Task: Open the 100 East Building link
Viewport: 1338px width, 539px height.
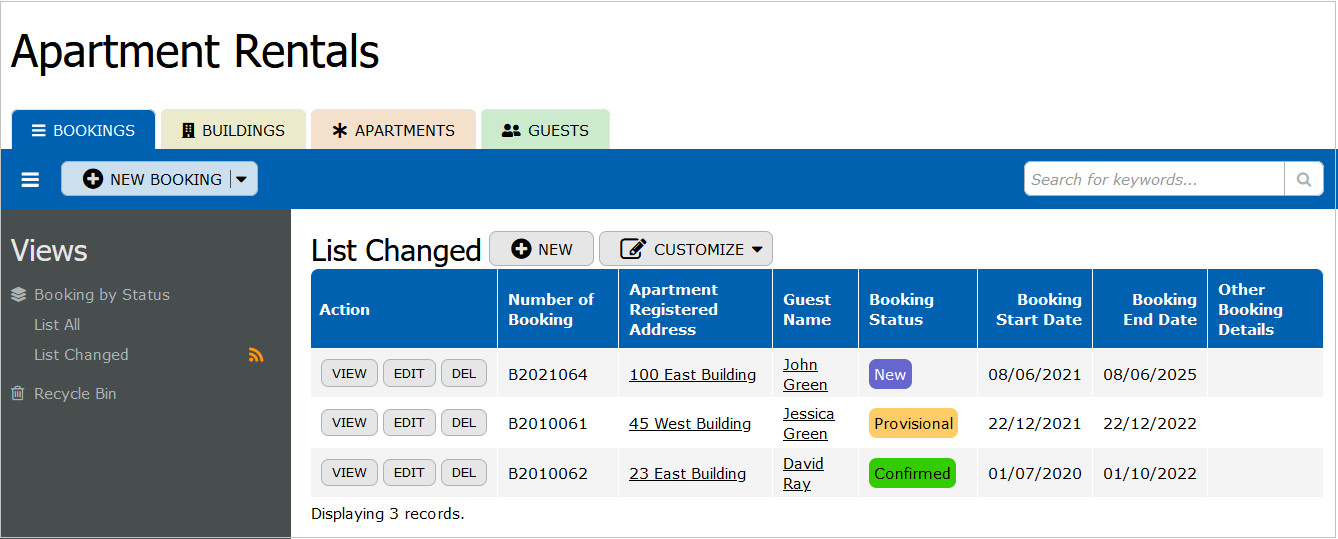Action: tap(692, 375)
